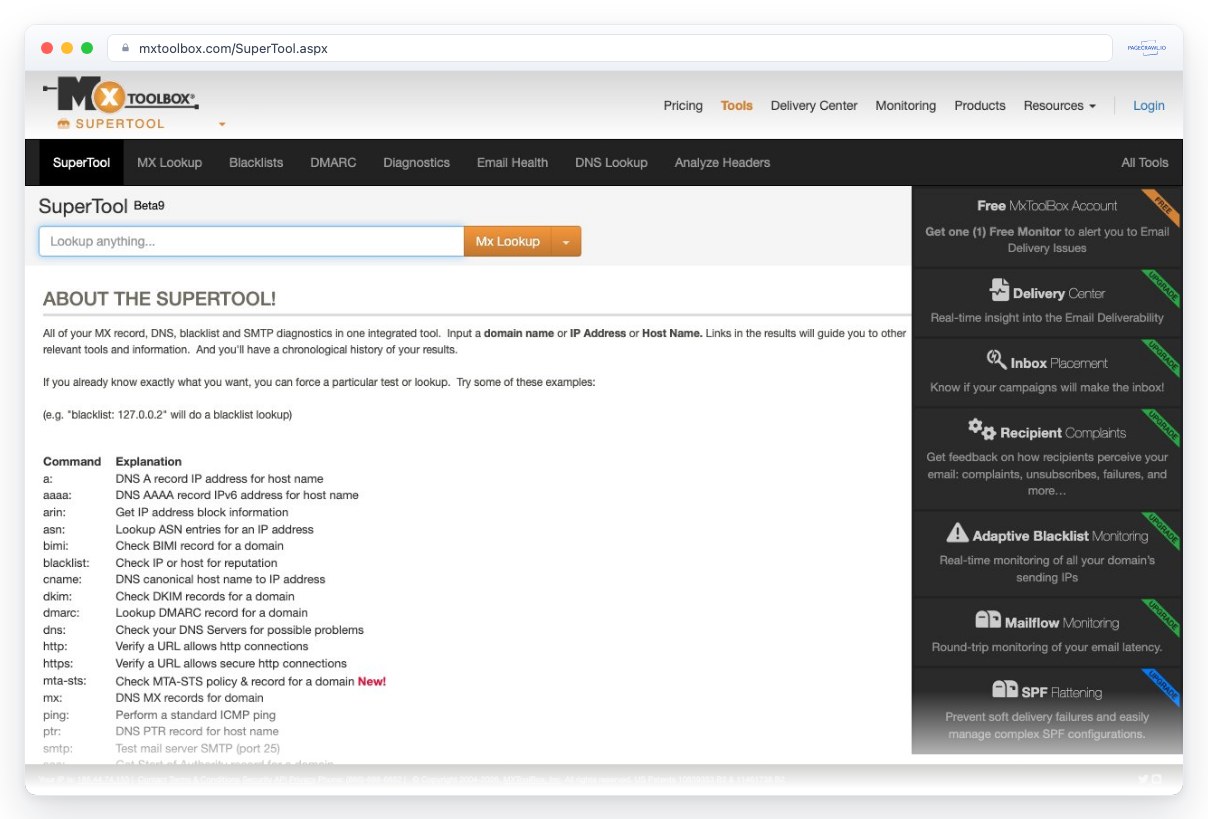Select Tools in top navigation
Image resolution: width=1208 pixels, height=819 pixels.
click(737, 105)
